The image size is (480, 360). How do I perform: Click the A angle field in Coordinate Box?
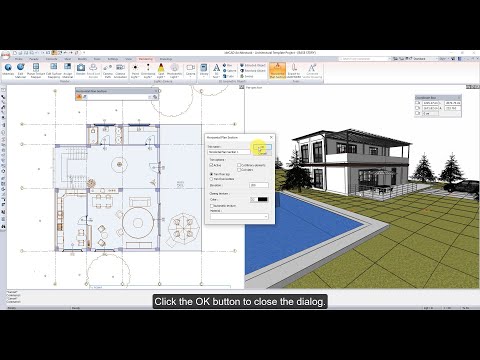click(x=453, y=108)
